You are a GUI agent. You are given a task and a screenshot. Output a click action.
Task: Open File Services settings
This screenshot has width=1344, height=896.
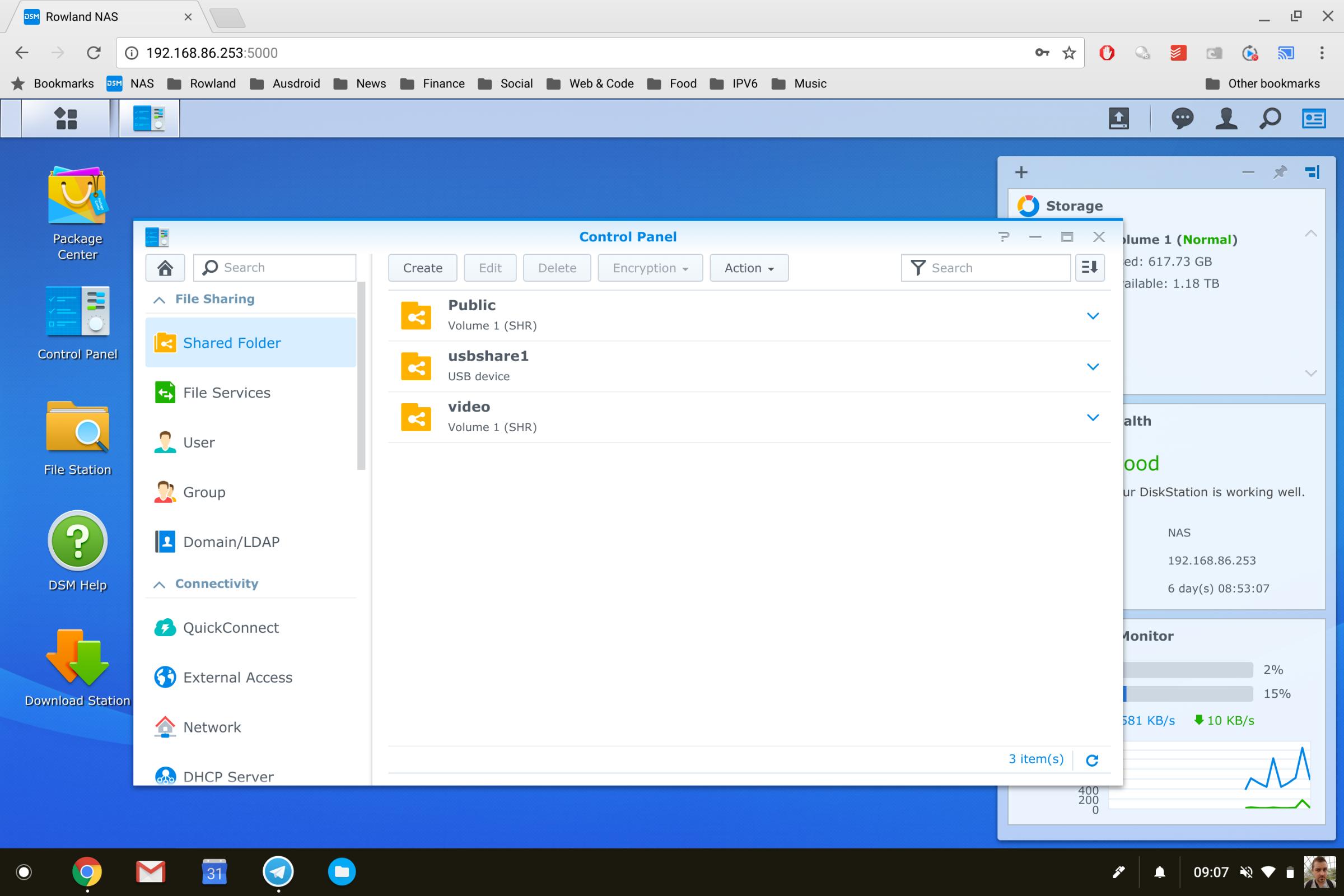(x=250, y=393)
